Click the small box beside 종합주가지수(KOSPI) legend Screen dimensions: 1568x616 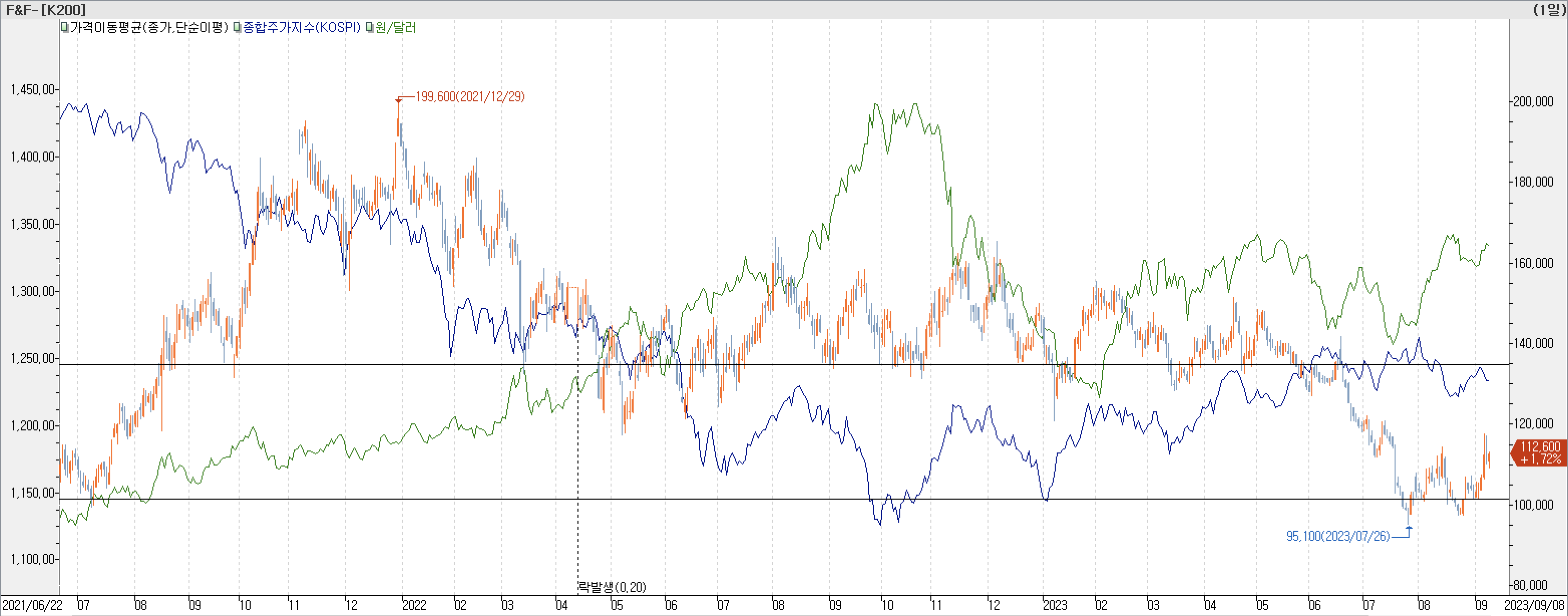tap(238, 28)
